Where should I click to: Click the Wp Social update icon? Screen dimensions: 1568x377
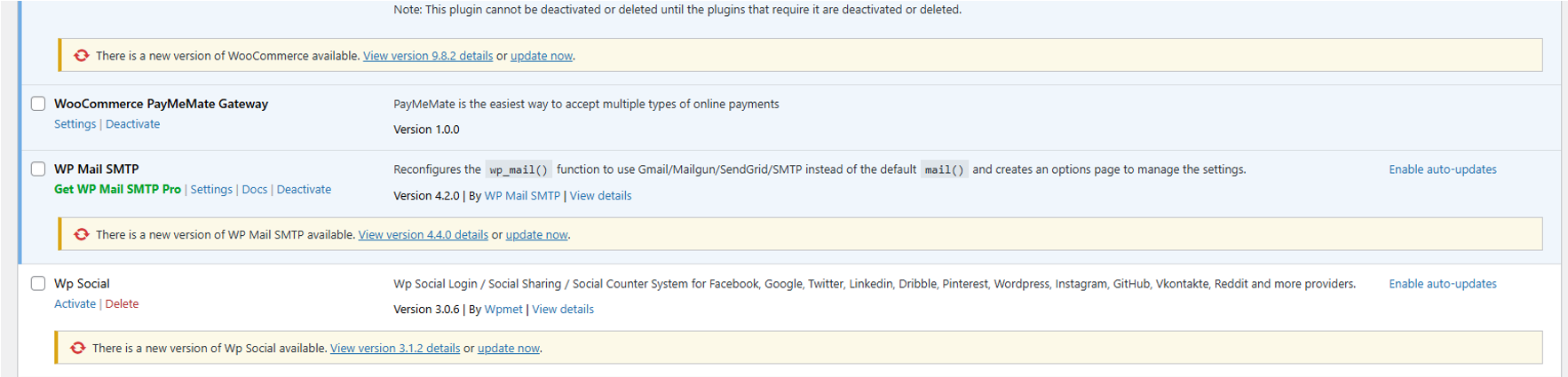point(78,349)
